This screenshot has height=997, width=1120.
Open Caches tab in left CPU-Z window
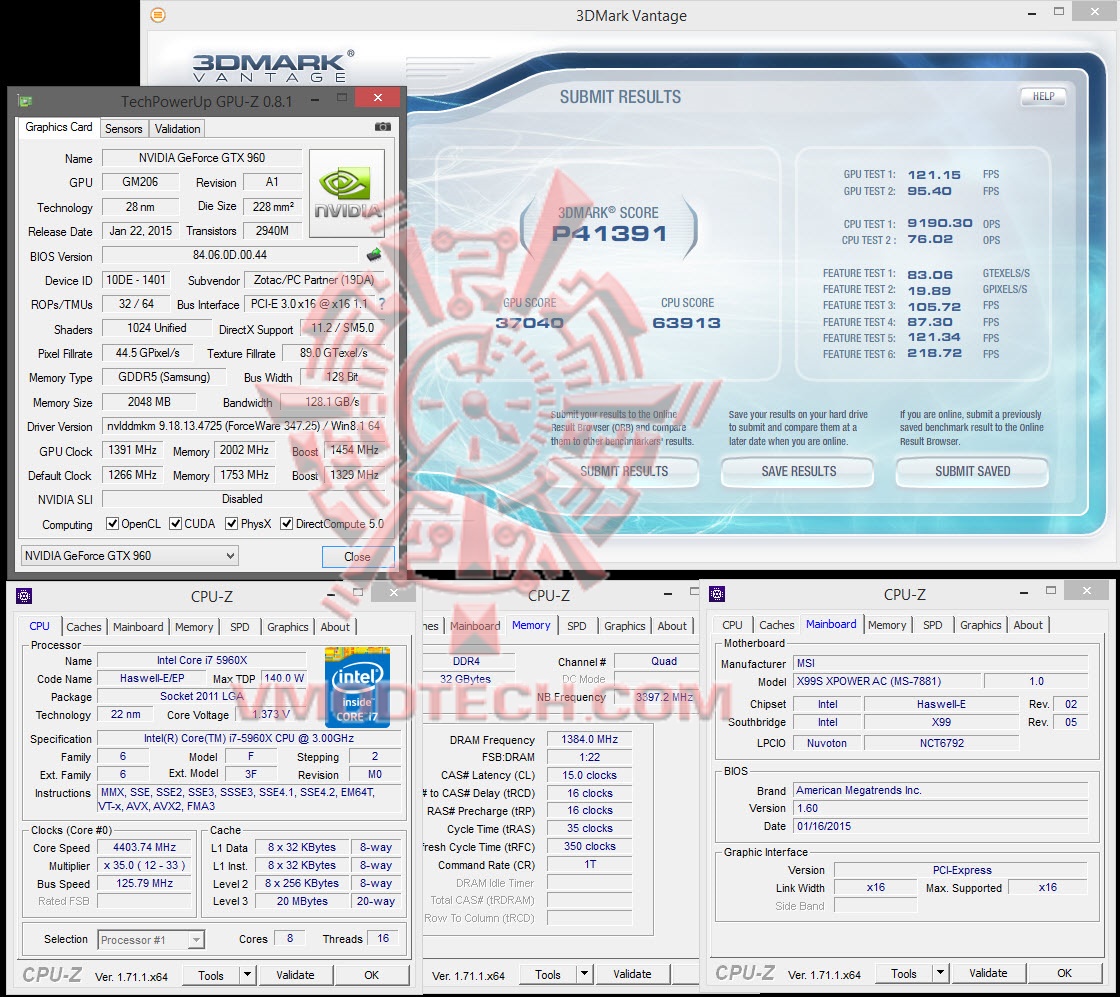(x=84, y=626)
